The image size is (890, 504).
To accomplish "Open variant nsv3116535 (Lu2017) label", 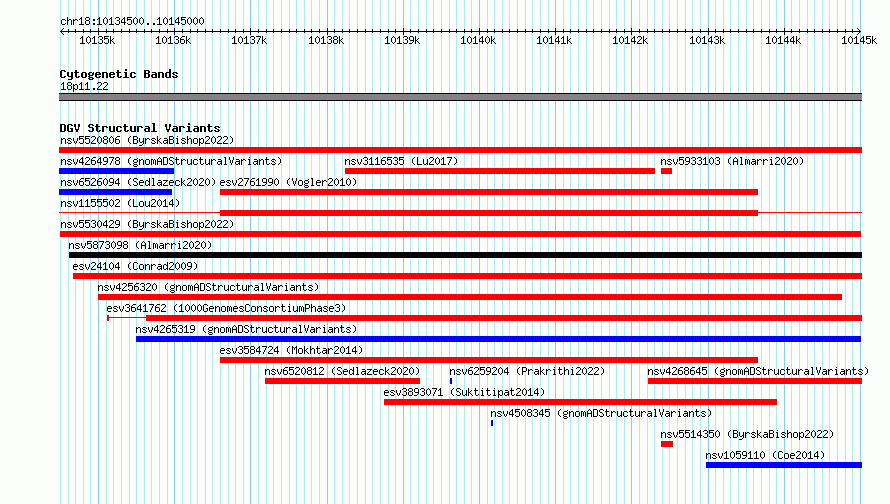I will pos(401,161).
